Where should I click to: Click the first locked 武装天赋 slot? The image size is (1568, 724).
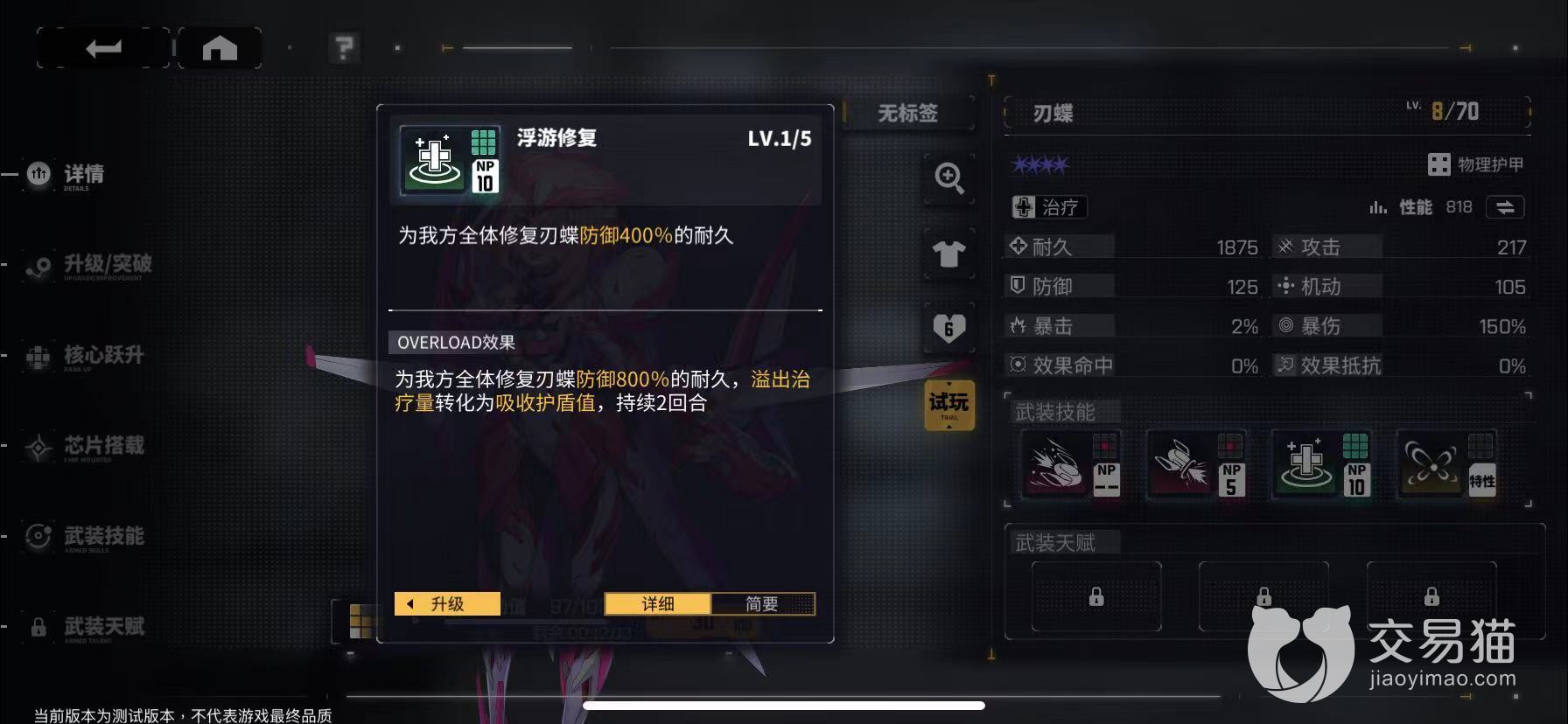click(x=1096, y=596)
